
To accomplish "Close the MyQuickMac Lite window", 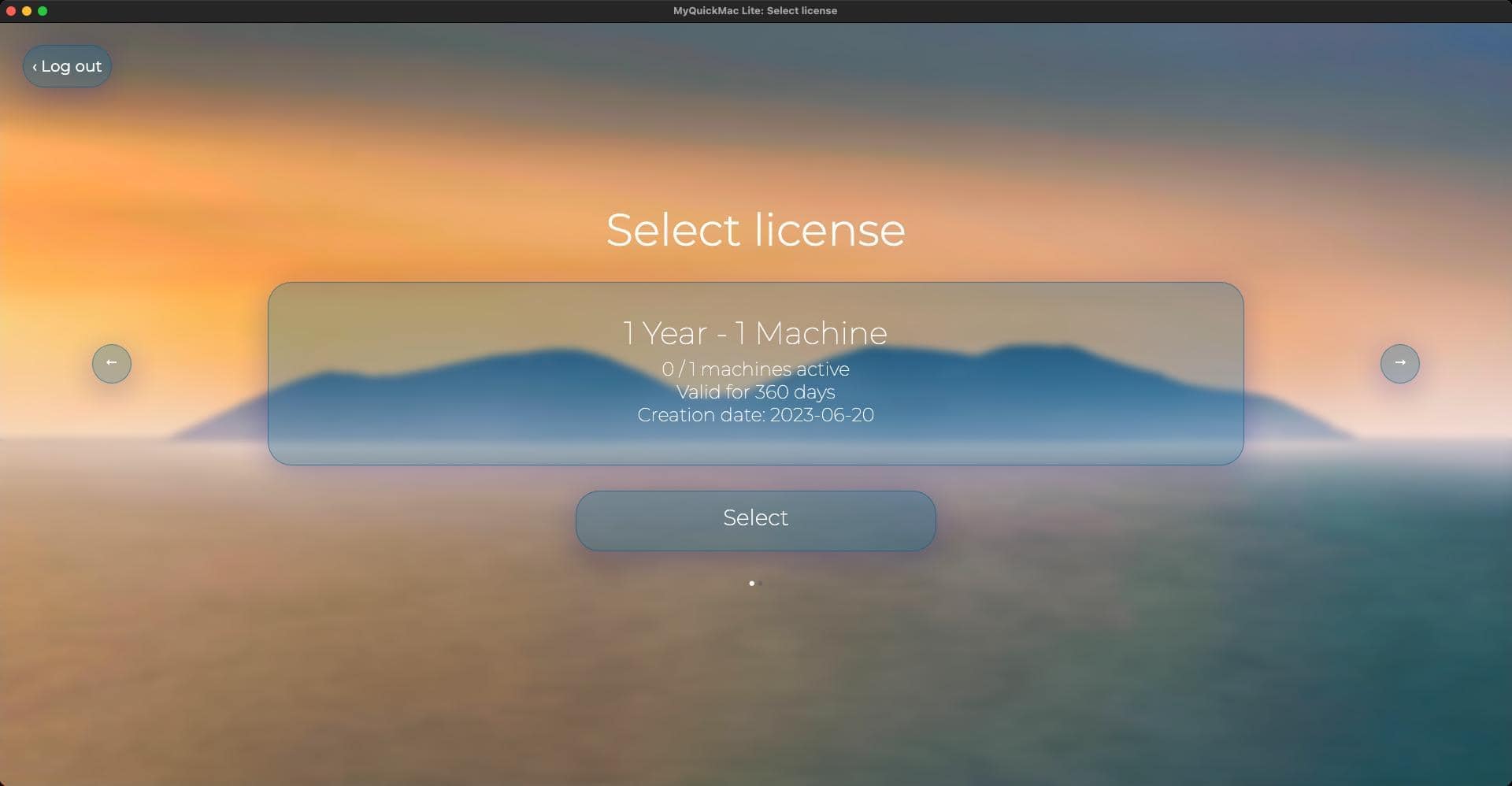I will click(x=11, y=11).
